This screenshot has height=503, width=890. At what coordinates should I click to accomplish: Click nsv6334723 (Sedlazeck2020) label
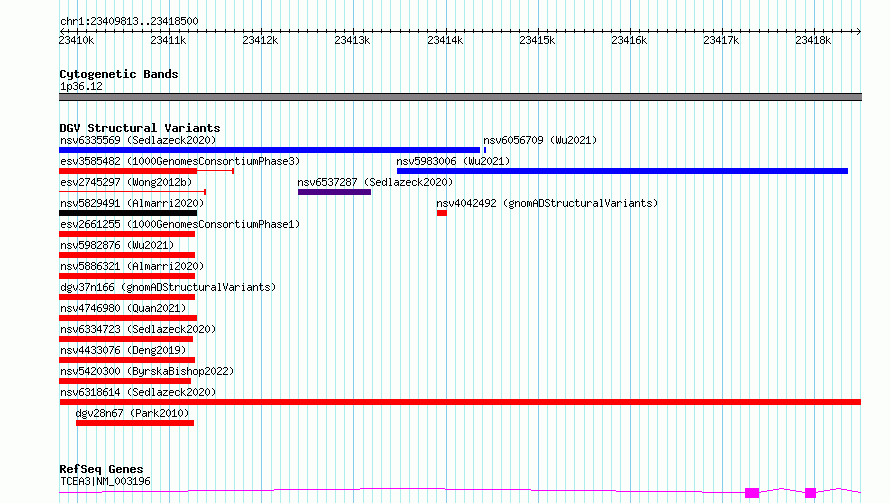click(138, 329)
